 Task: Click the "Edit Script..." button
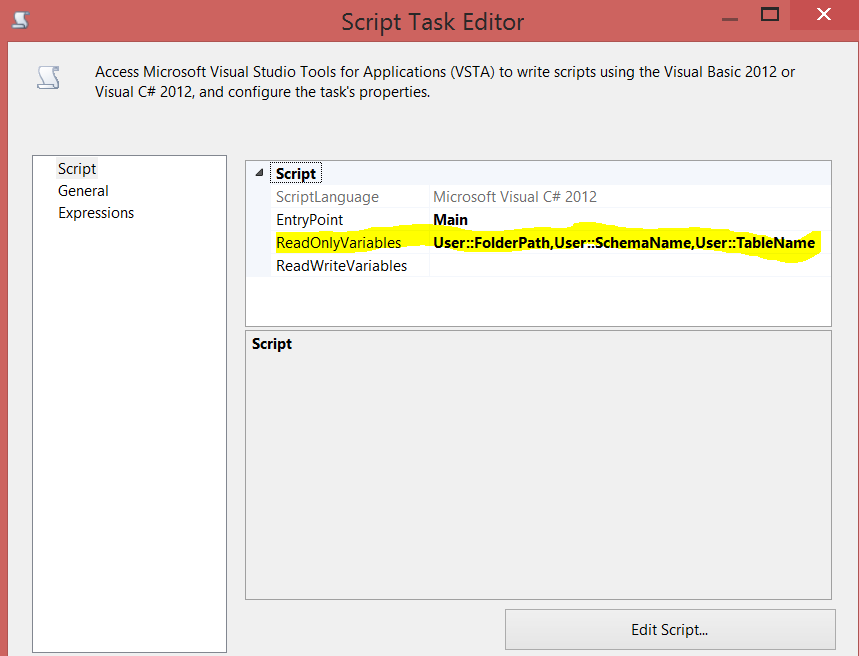(x=669, y=629)
